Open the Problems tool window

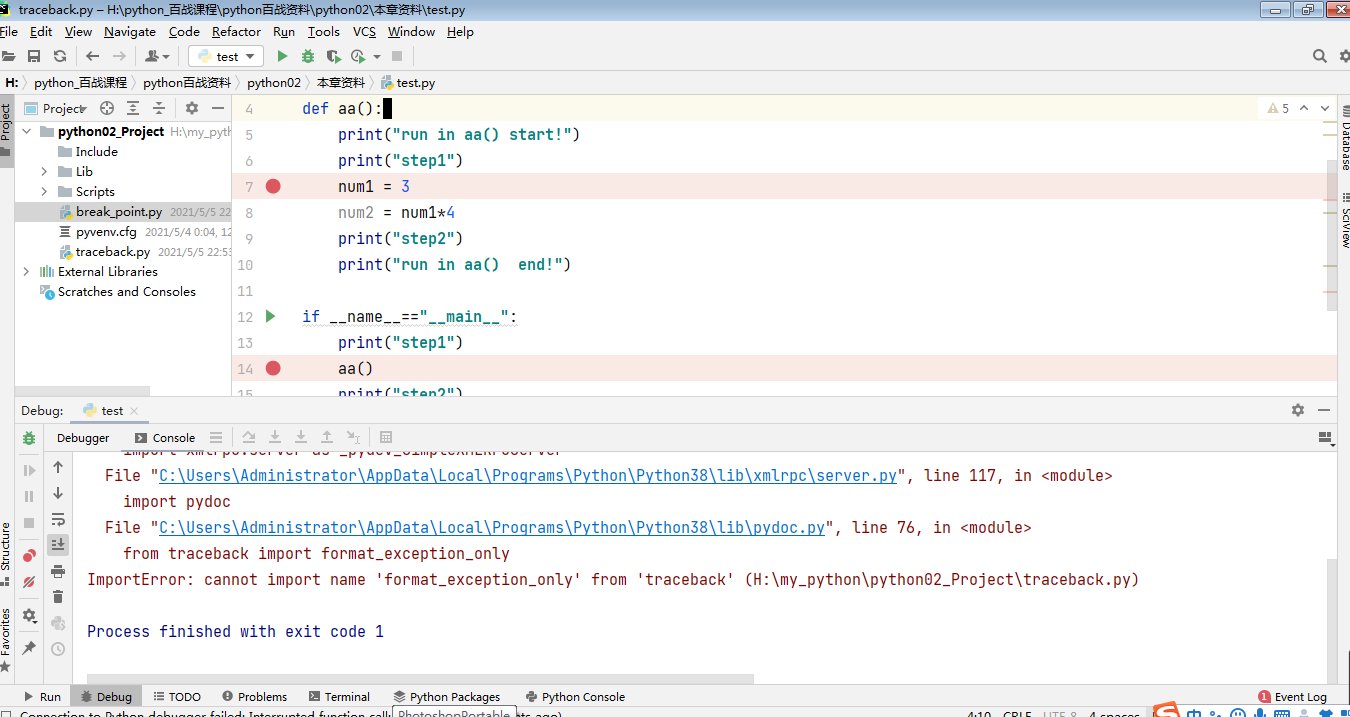[255, 697]
